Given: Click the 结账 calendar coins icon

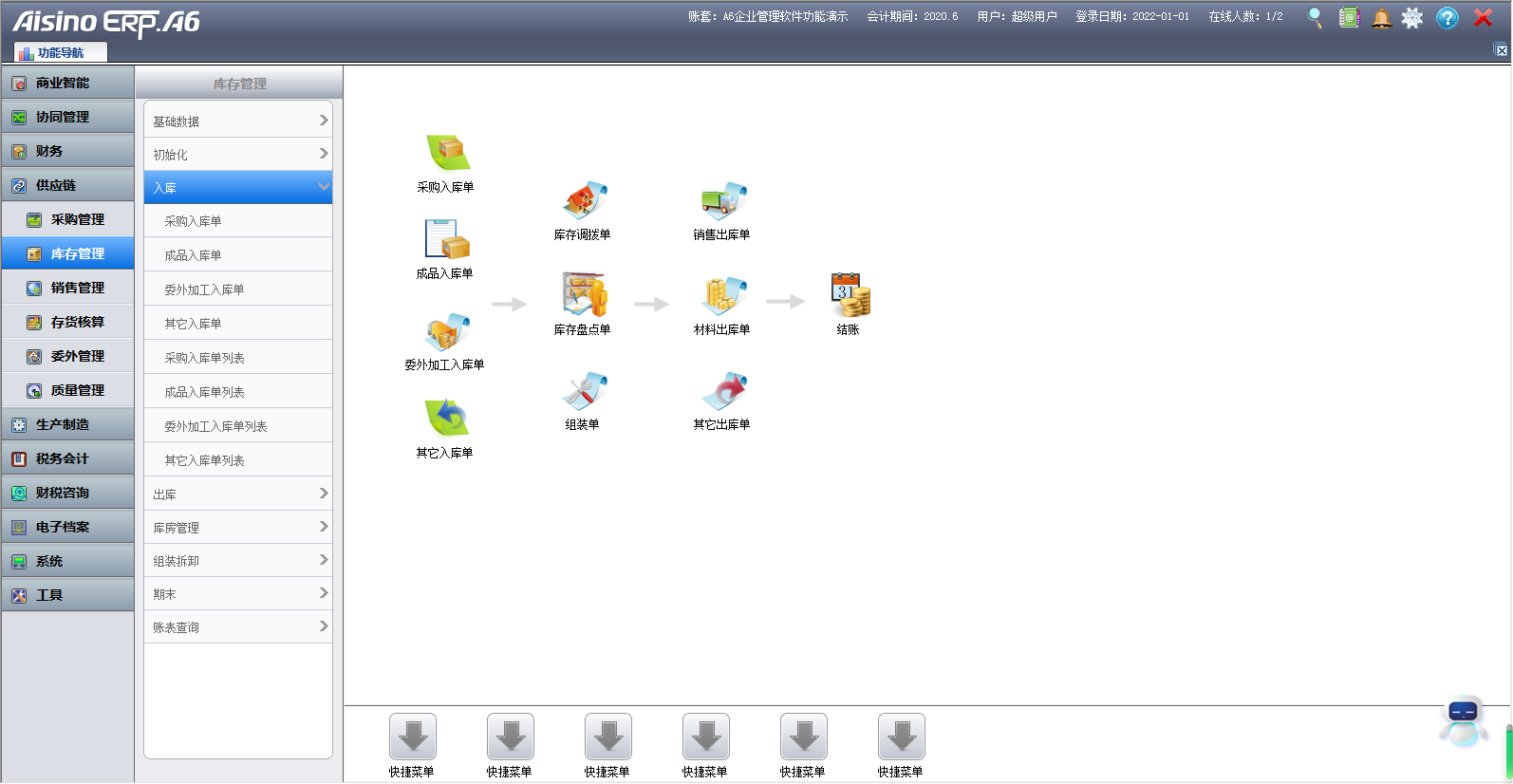Looking at the screenshot, I should 850,295.
